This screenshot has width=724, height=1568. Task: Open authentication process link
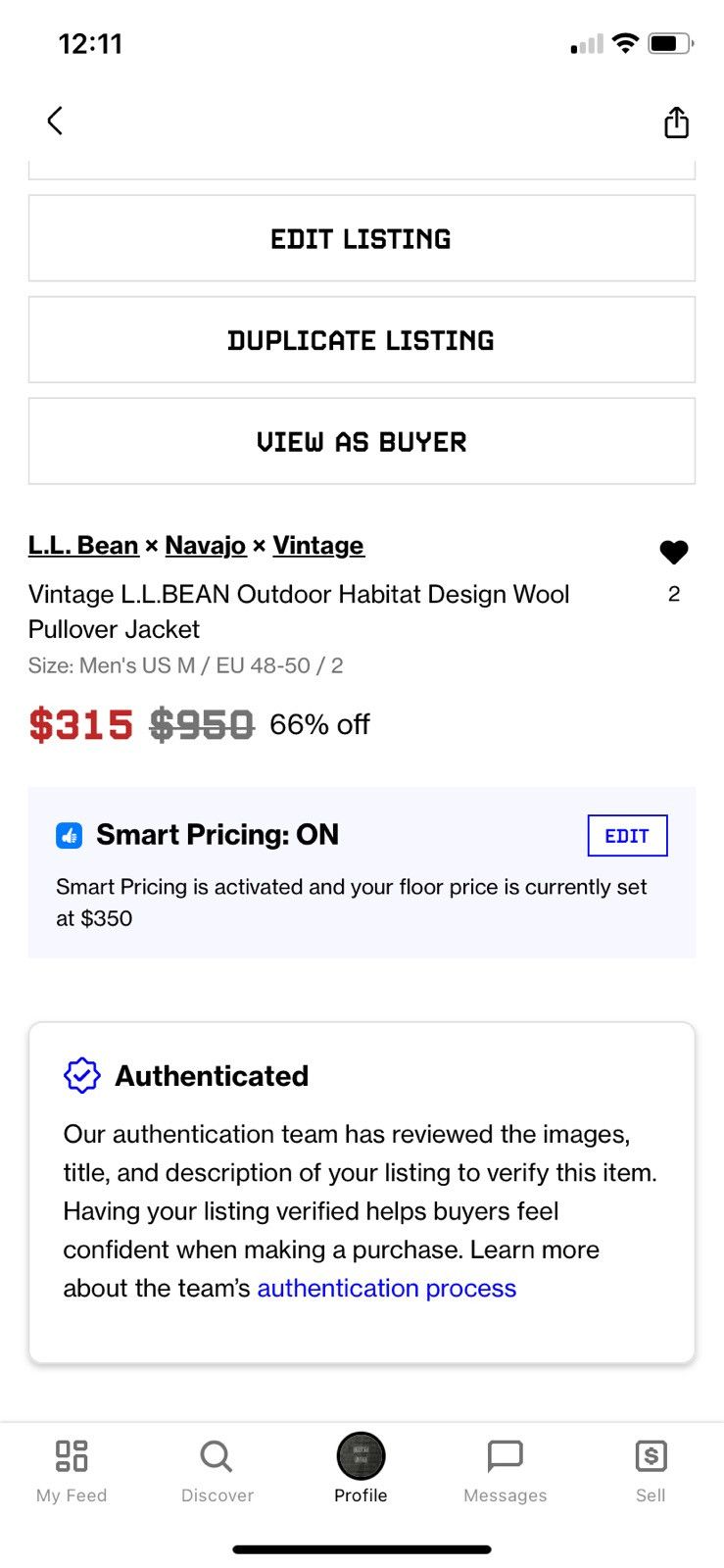pyautogui.click(x=386, y=1288)
